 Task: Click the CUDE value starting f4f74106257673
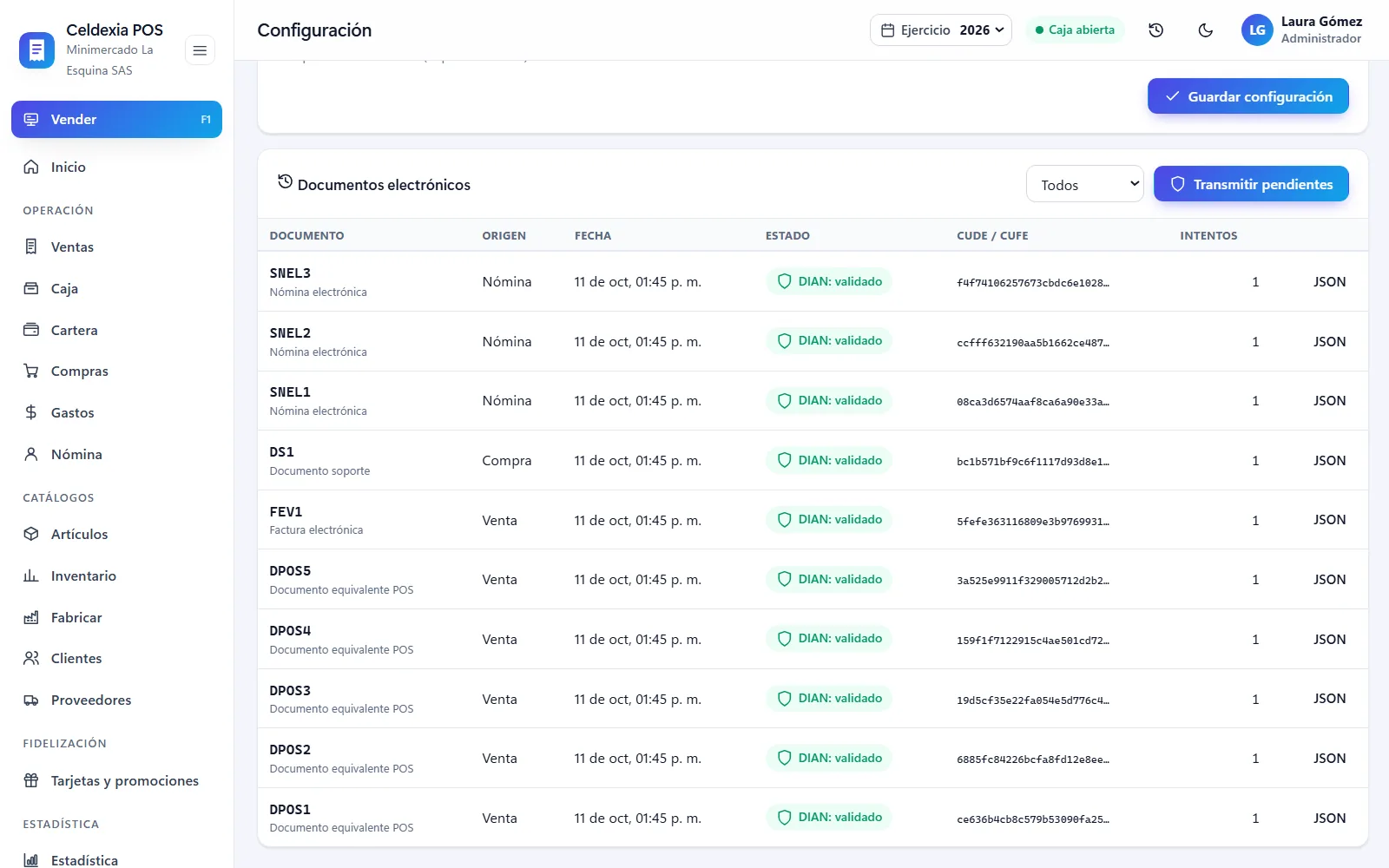click(1033, 283)
